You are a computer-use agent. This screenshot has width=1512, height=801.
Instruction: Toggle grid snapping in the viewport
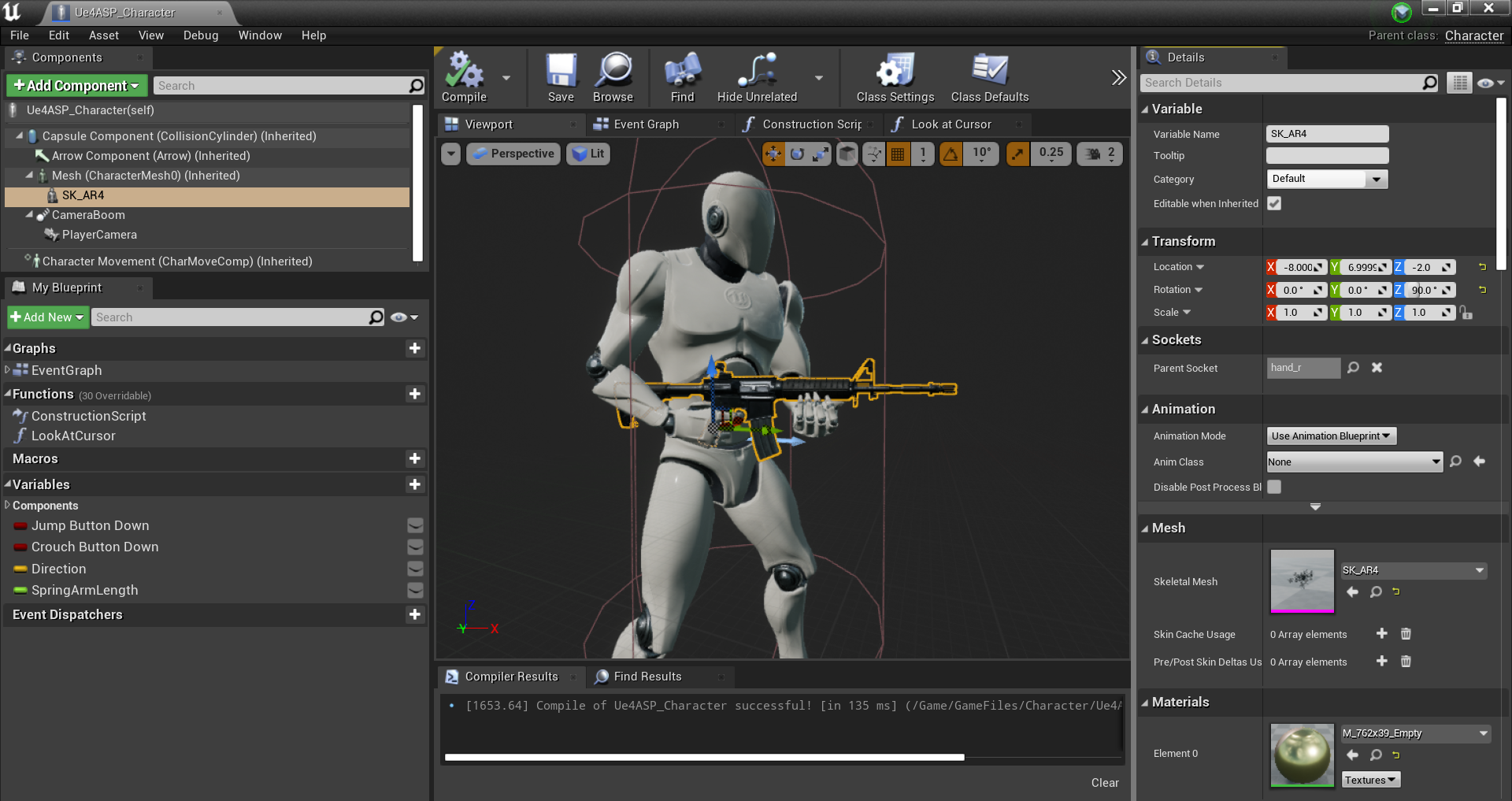pos(897,154)
